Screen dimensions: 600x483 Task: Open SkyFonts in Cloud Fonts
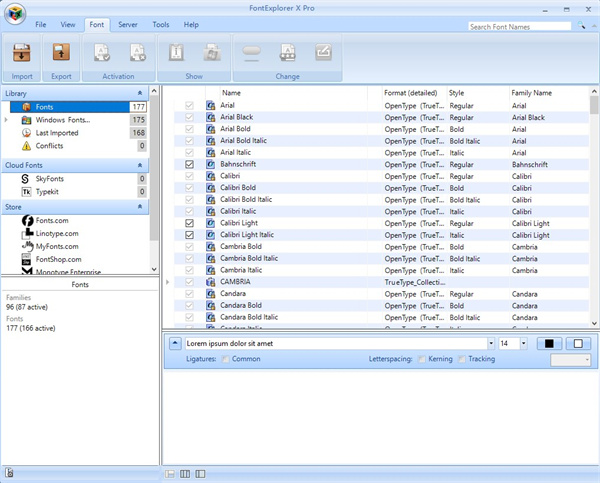pos(50,178)
